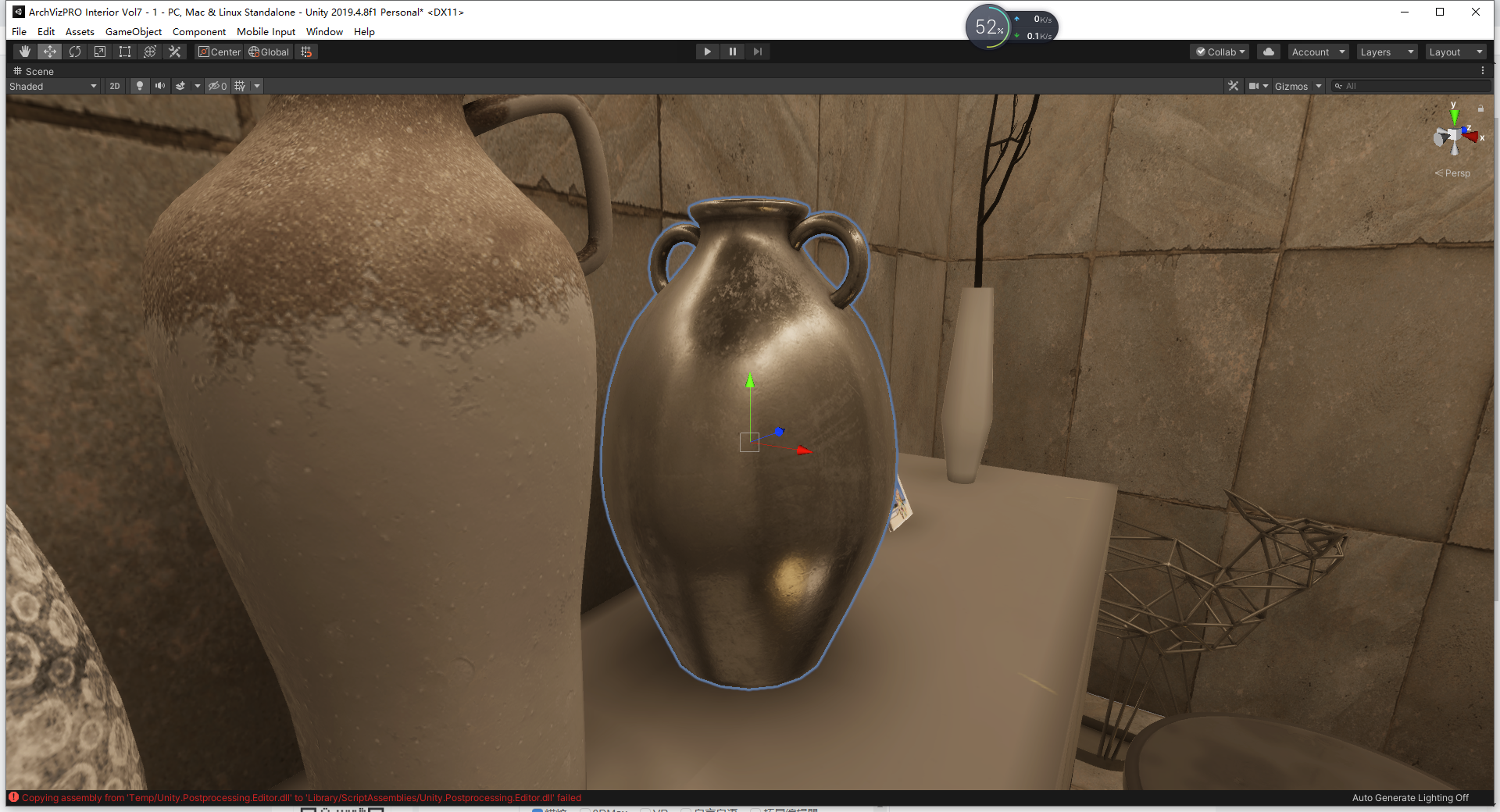Image resolution: width=1500 pixels, height=812 pixels.
Task: Toggle scene audio speaker icon
Action: pyautogui.click(x=160, y=86)
